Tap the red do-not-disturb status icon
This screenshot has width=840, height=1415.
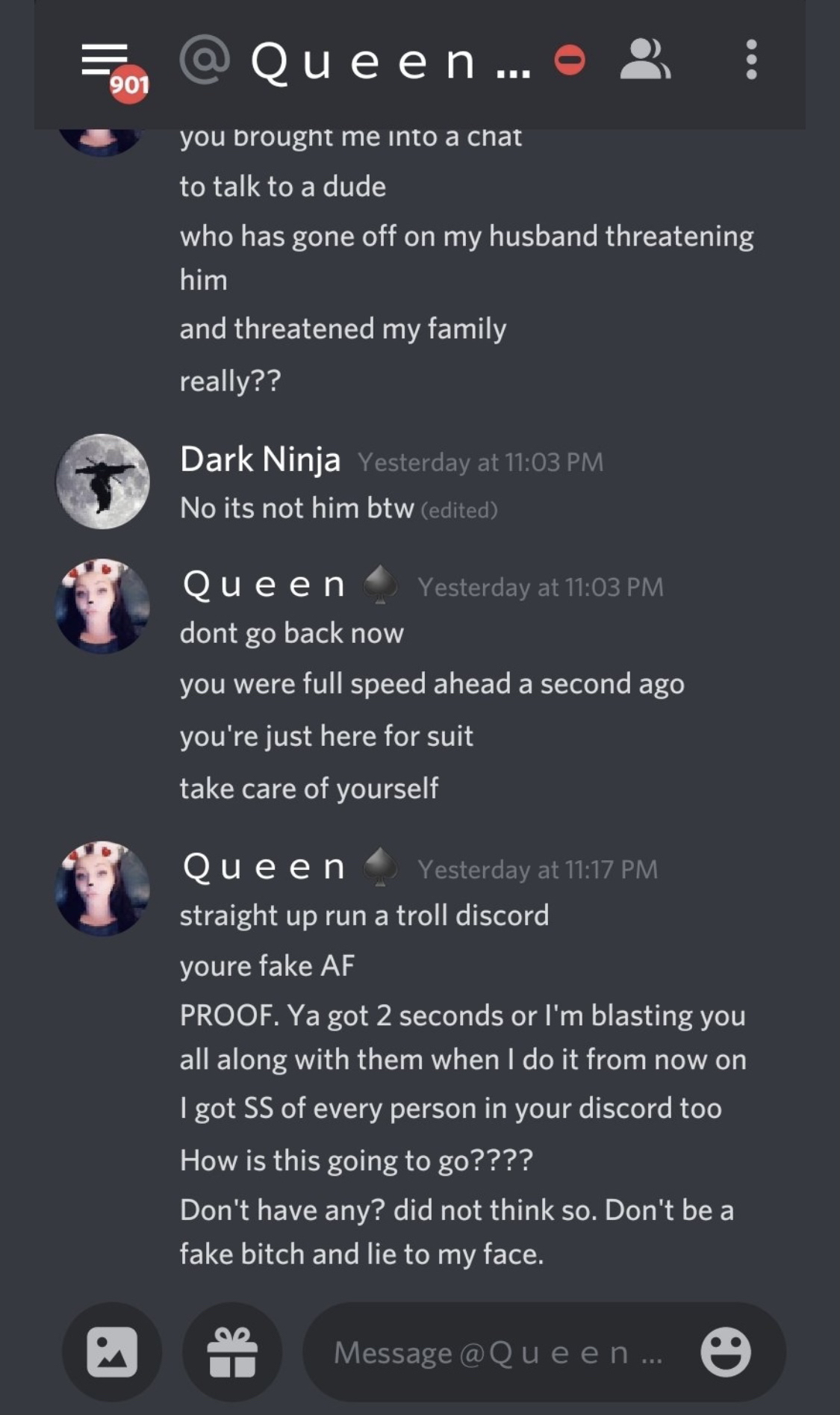coord(570,60)
